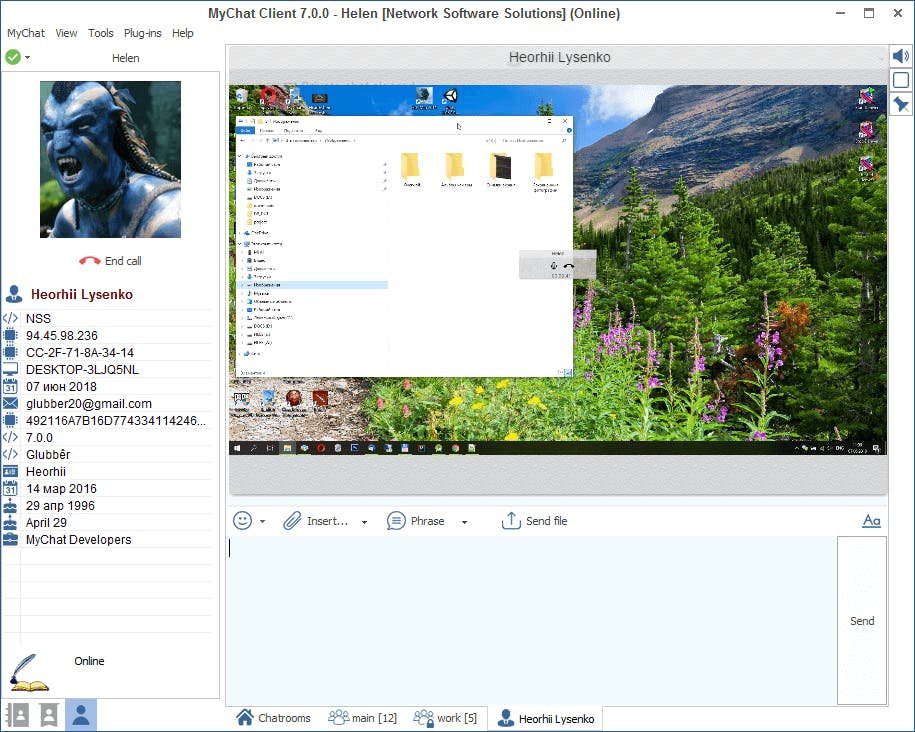Switch to the work [5] tab

(446, 718)
